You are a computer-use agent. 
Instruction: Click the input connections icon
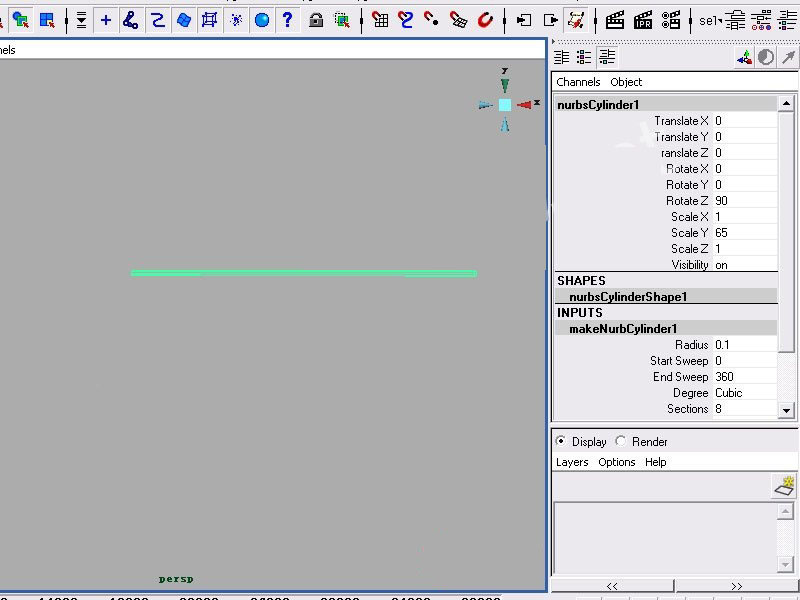pos(524,20)
